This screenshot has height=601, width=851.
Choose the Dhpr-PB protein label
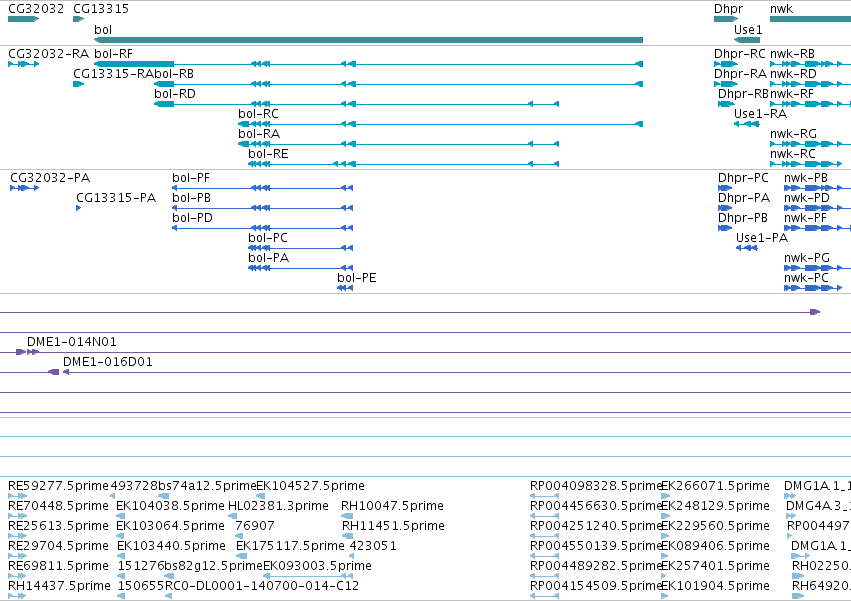[743, 218]
